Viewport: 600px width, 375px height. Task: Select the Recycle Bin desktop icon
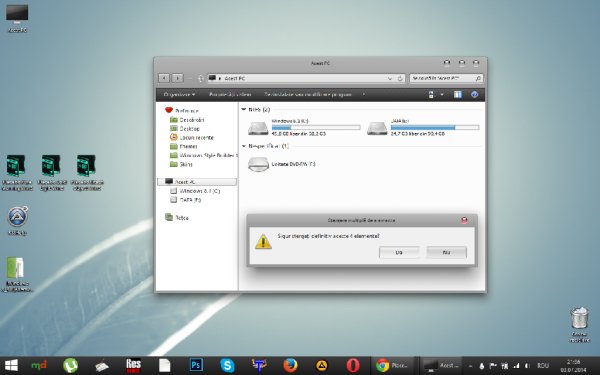[x=579, y=324]
